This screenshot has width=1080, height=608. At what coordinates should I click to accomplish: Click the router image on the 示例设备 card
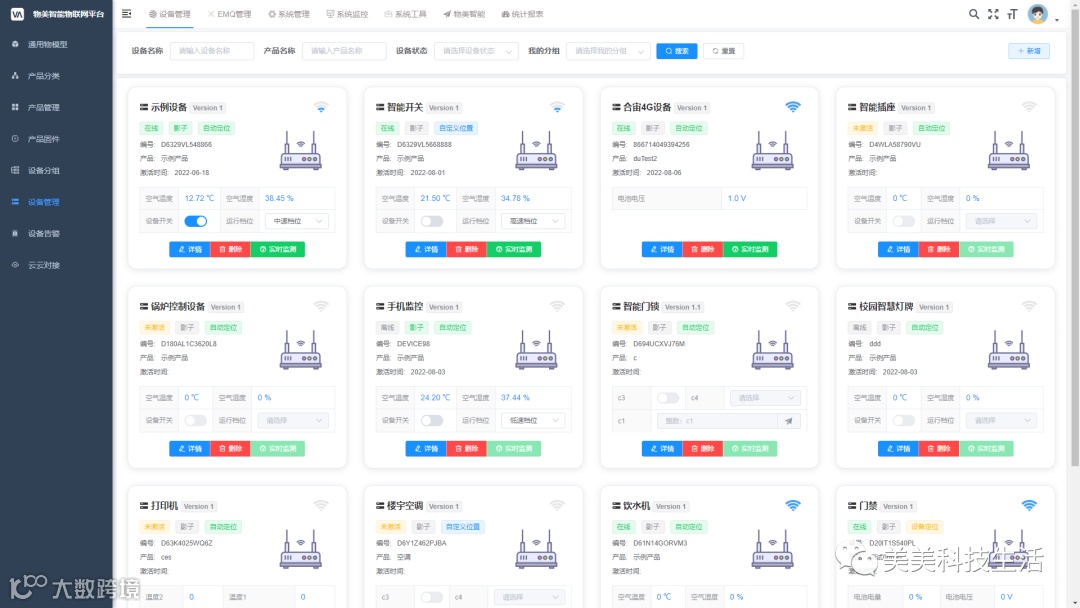(301, 151)
